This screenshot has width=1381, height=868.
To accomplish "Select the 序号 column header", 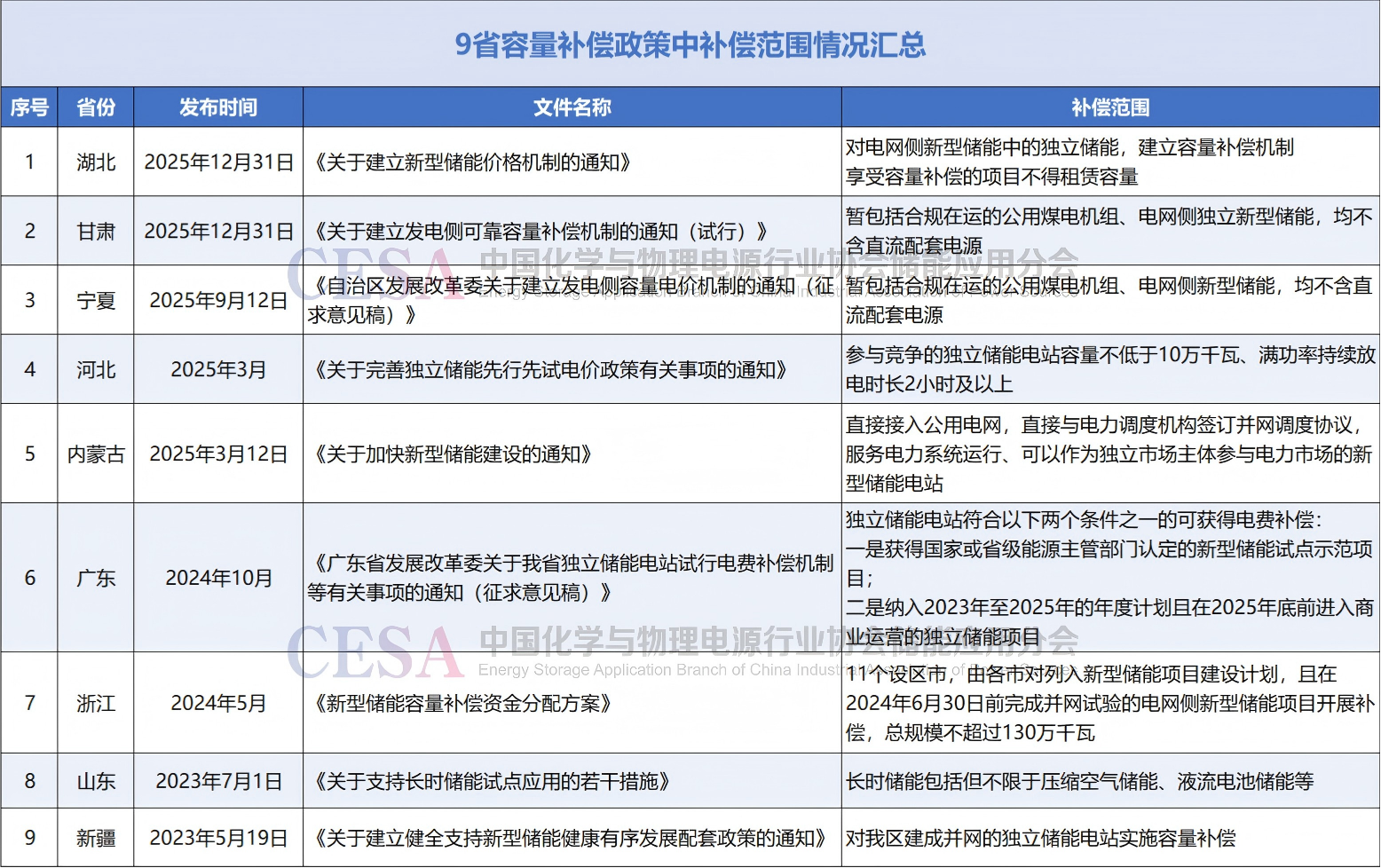I will 29,107.
